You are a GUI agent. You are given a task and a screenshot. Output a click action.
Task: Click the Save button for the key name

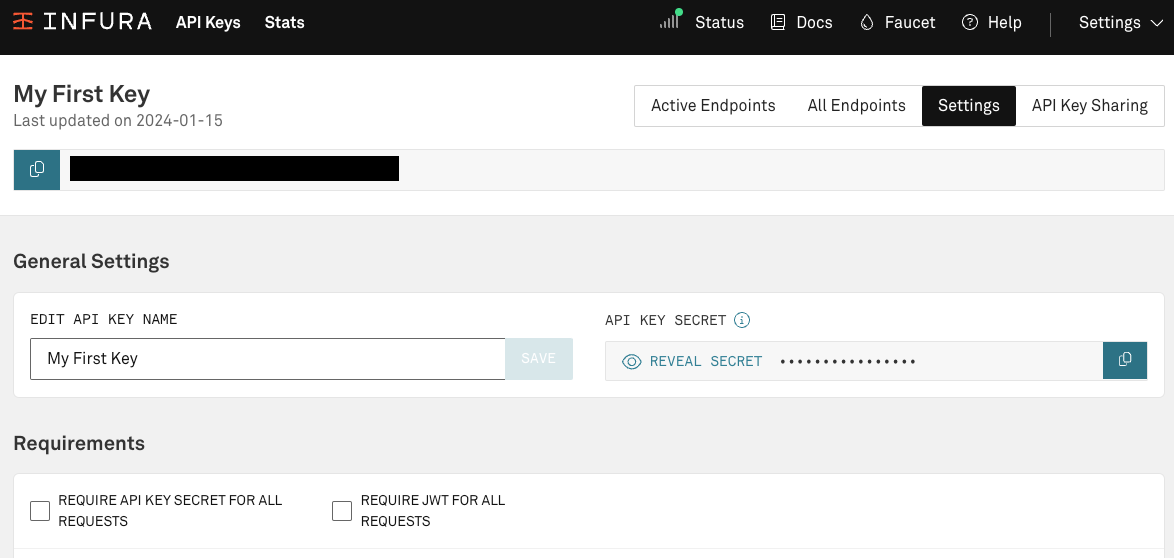(539, 359)
